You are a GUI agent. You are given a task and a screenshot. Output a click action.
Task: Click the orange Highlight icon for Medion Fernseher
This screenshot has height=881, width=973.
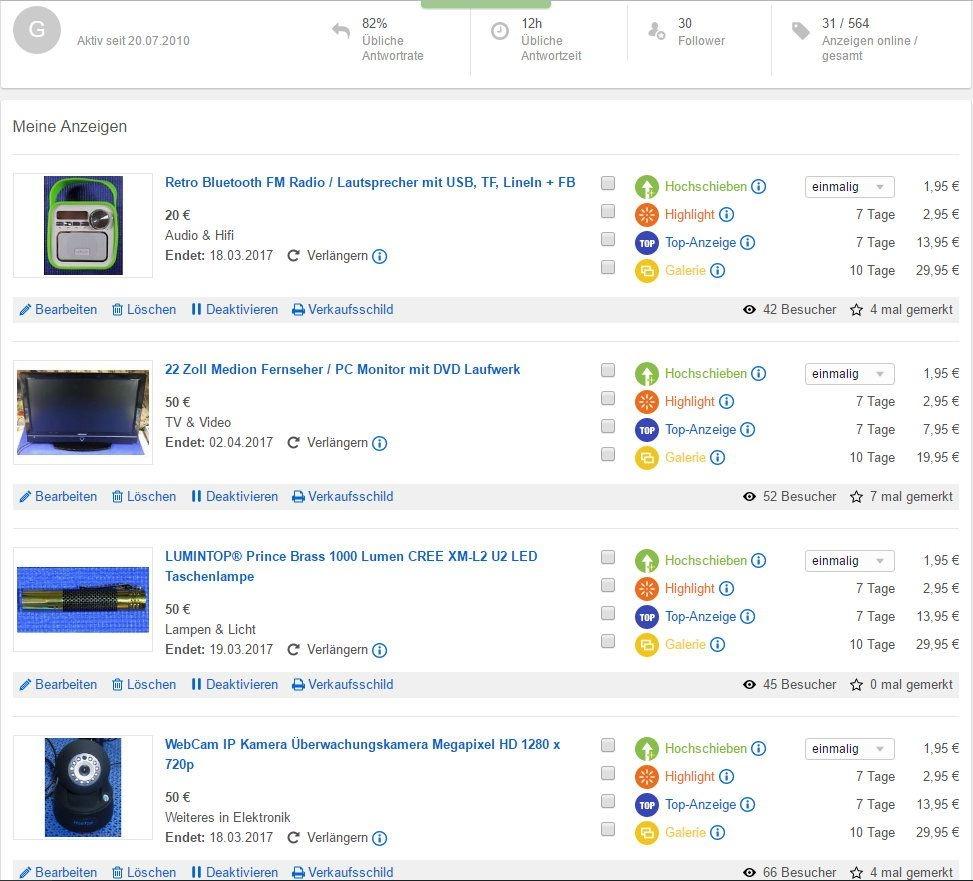[647, 402]
